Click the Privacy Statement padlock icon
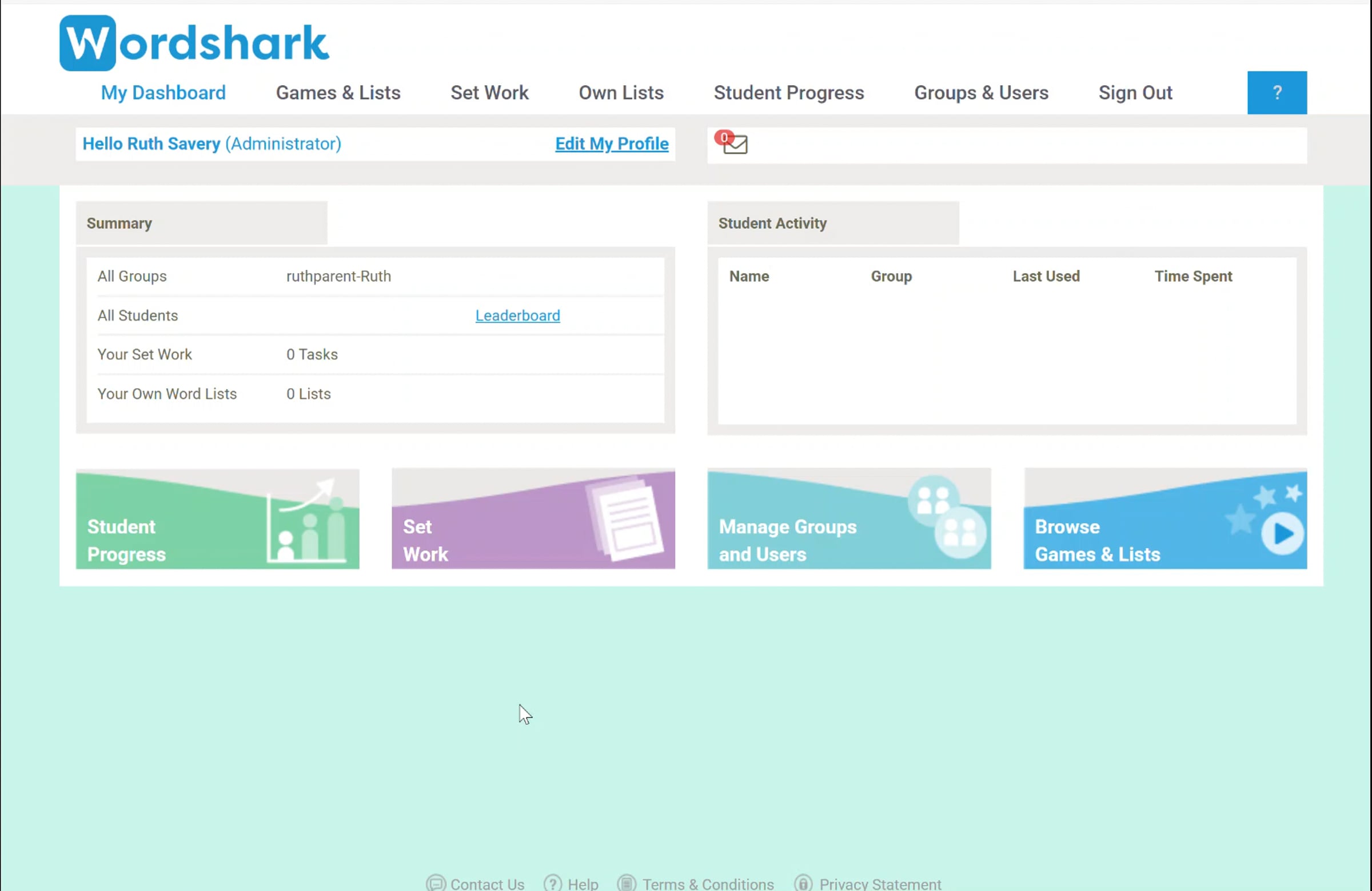This screenshot has width=1372, height=891. click(802, 884)
